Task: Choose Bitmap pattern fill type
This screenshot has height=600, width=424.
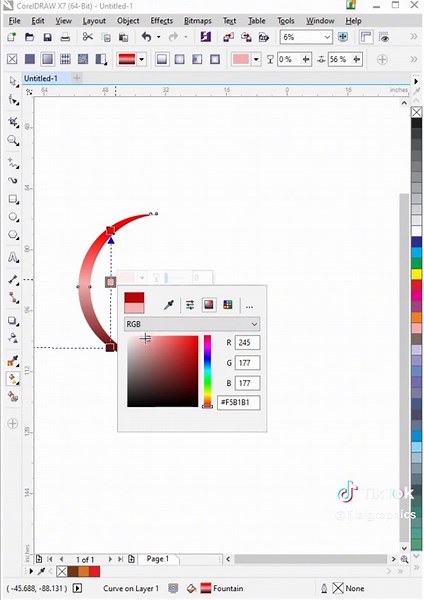Action: point(83,59)
